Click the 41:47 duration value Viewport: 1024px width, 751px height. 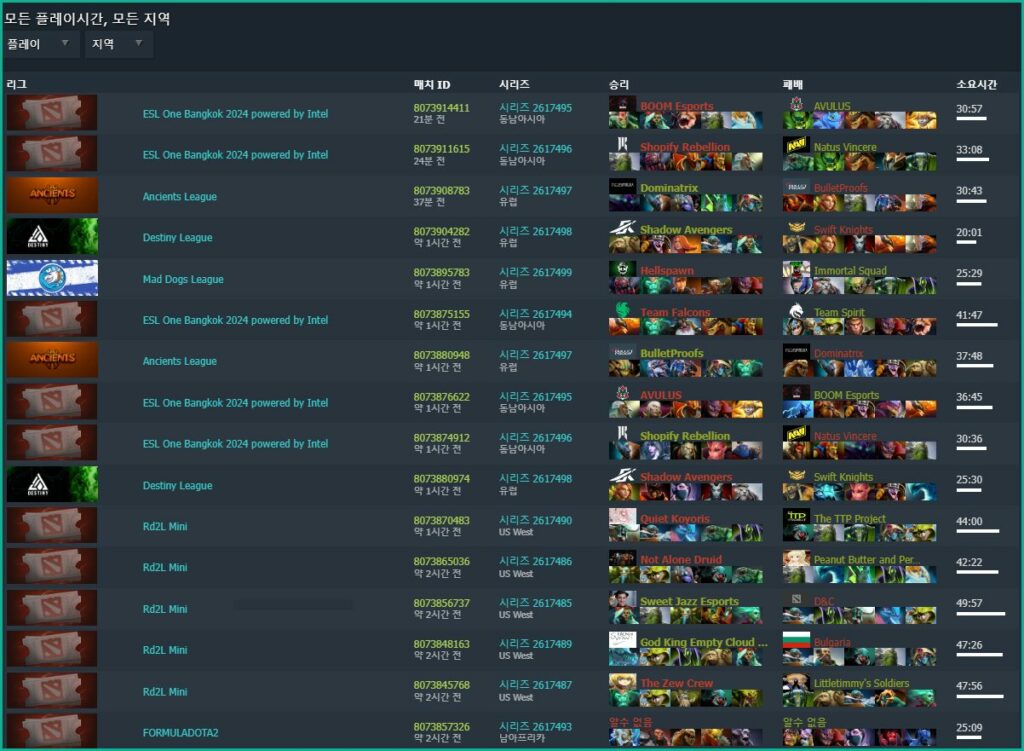tap(969, 315)
